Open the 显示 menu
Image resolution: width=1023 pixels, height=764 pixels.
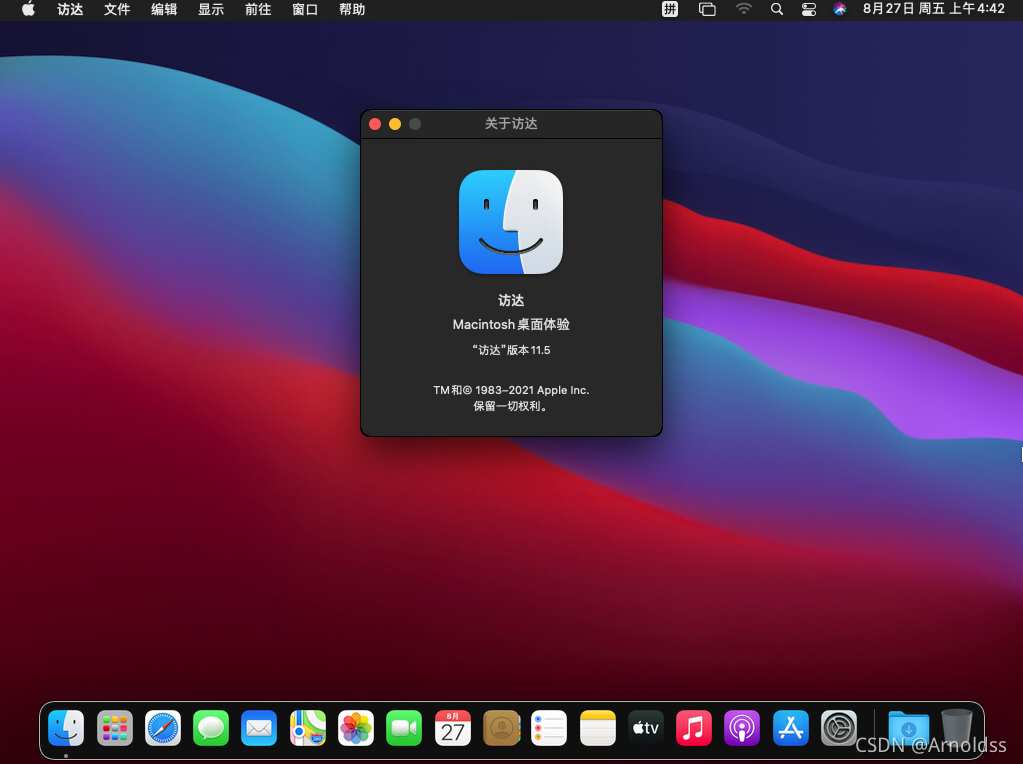(x=211, y=9)
